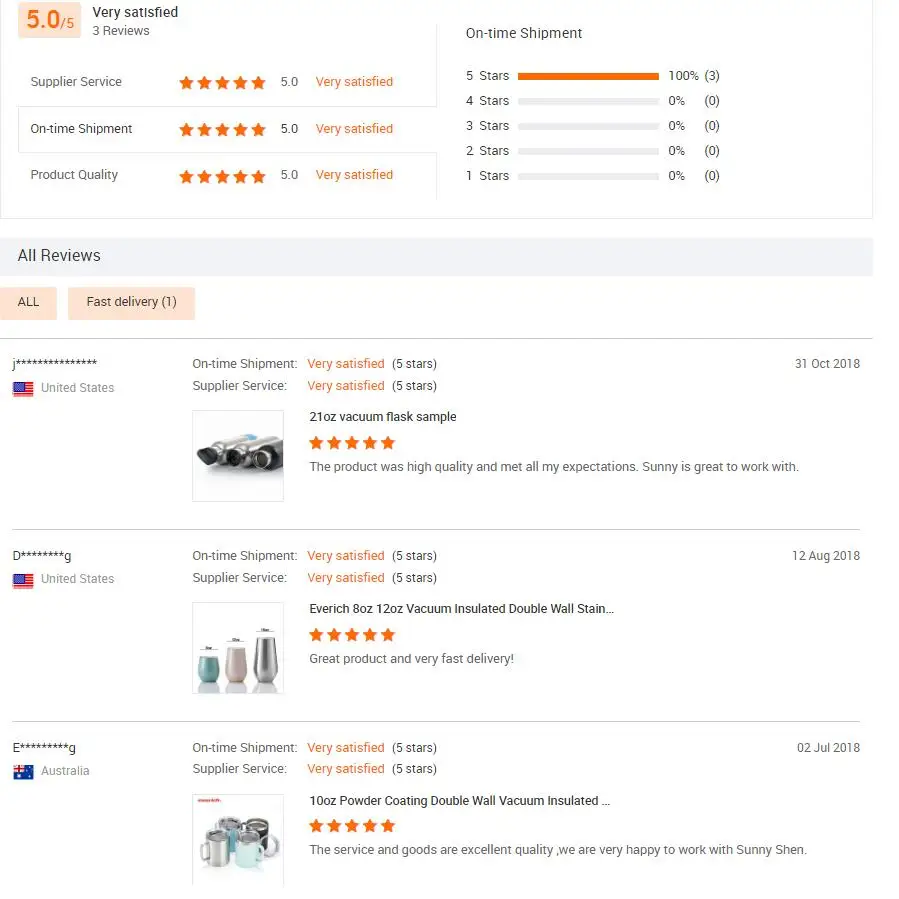The image size is (899, 899).
Task: Click the Product Quality star rating
Action: [222, 176]
